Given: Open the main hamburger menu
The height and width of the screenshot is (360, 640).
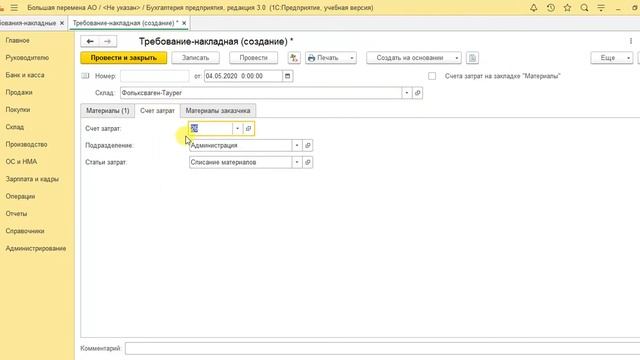Looking at the screenshot, I should [x=14, y=8].
